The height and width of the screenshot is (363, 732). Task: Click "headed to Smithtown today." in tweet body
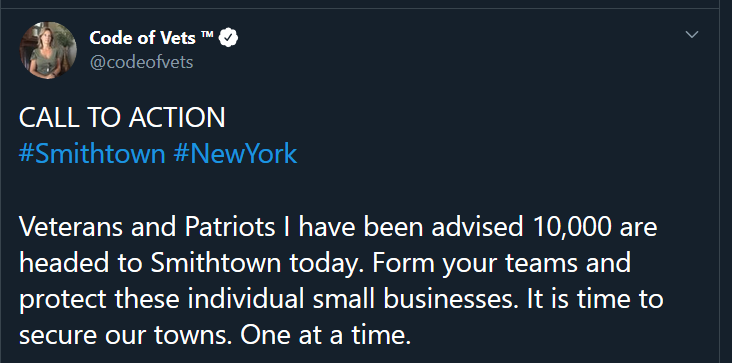pyautogui.click(x=192, y=263)
